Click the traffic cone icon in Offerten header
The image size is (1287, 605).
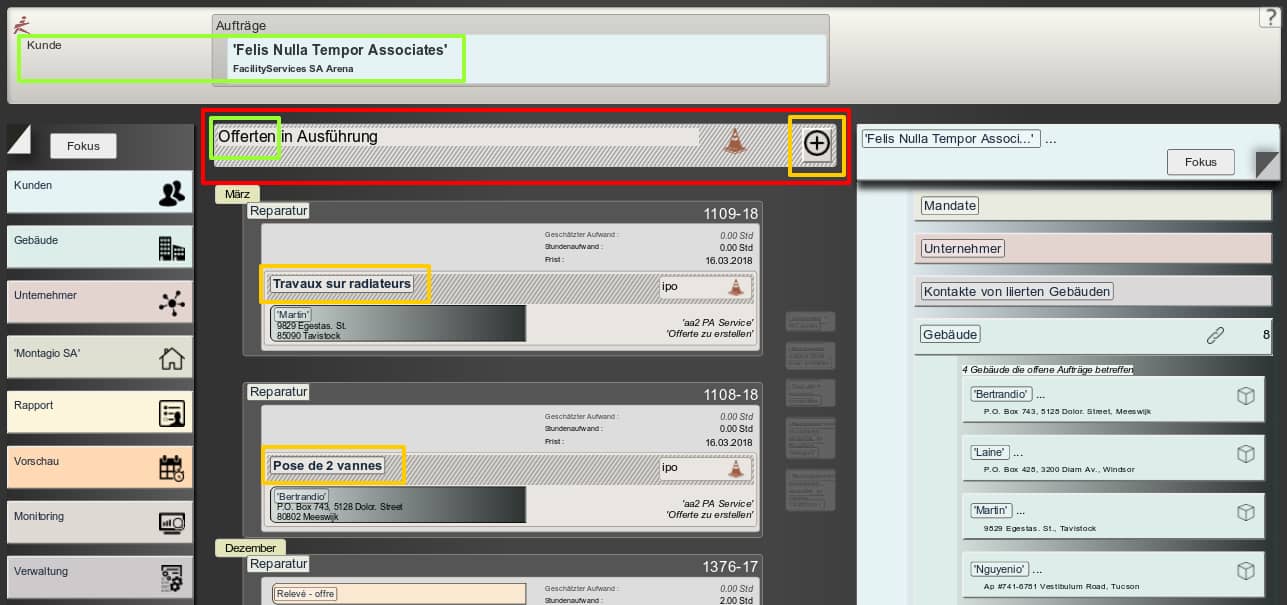(736, 142)
